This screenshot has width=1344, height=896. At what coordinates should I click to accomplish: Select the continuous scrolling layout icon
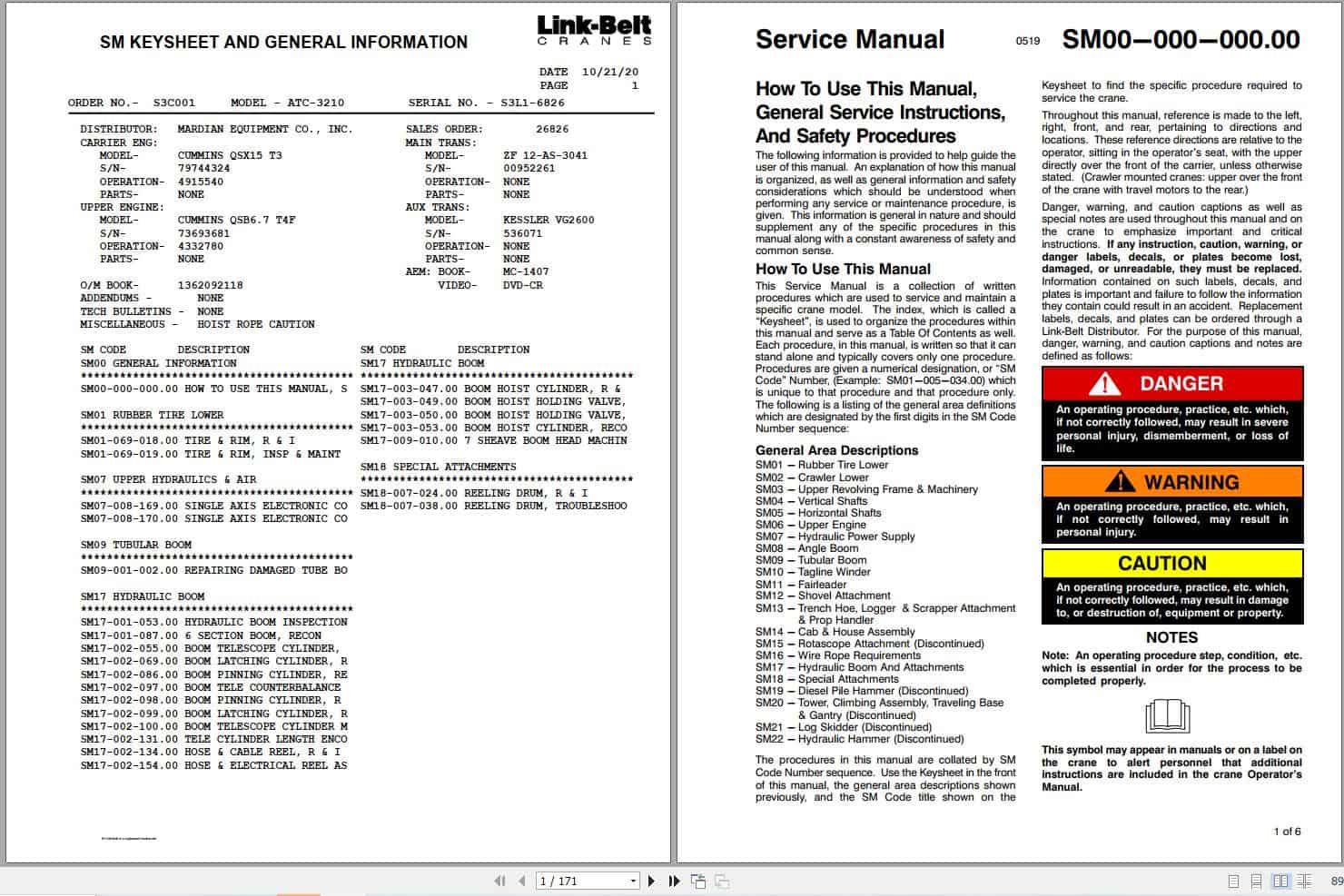[x=1256, y=881]
